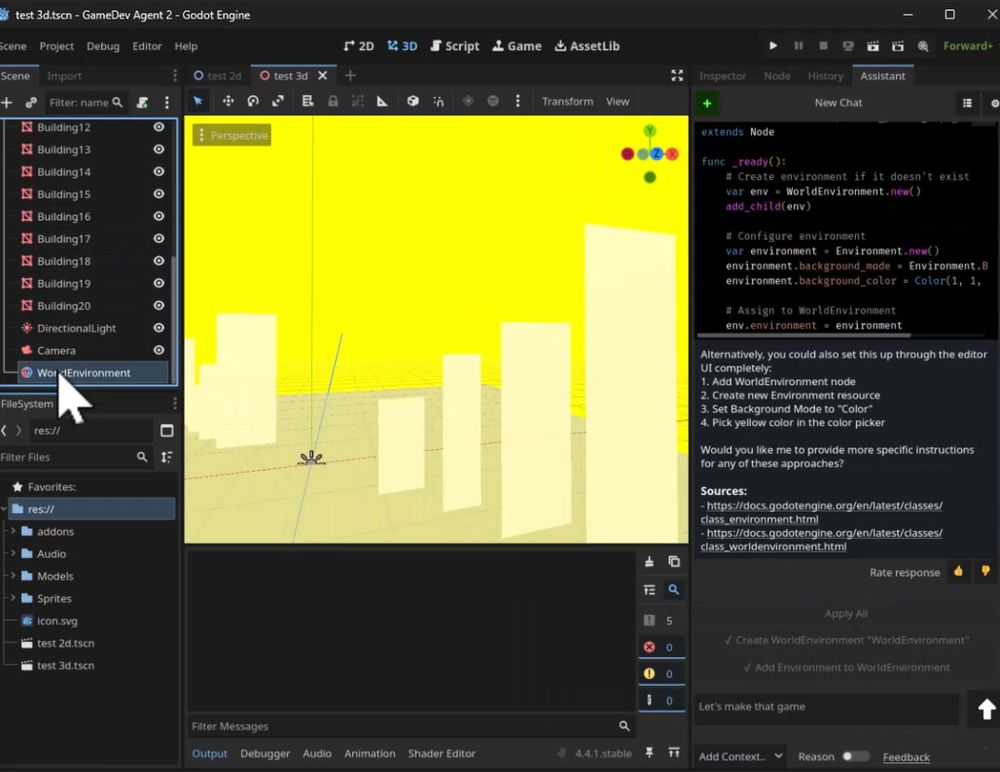Run the project with play button

pyautogui.click(x=773, y=46)
